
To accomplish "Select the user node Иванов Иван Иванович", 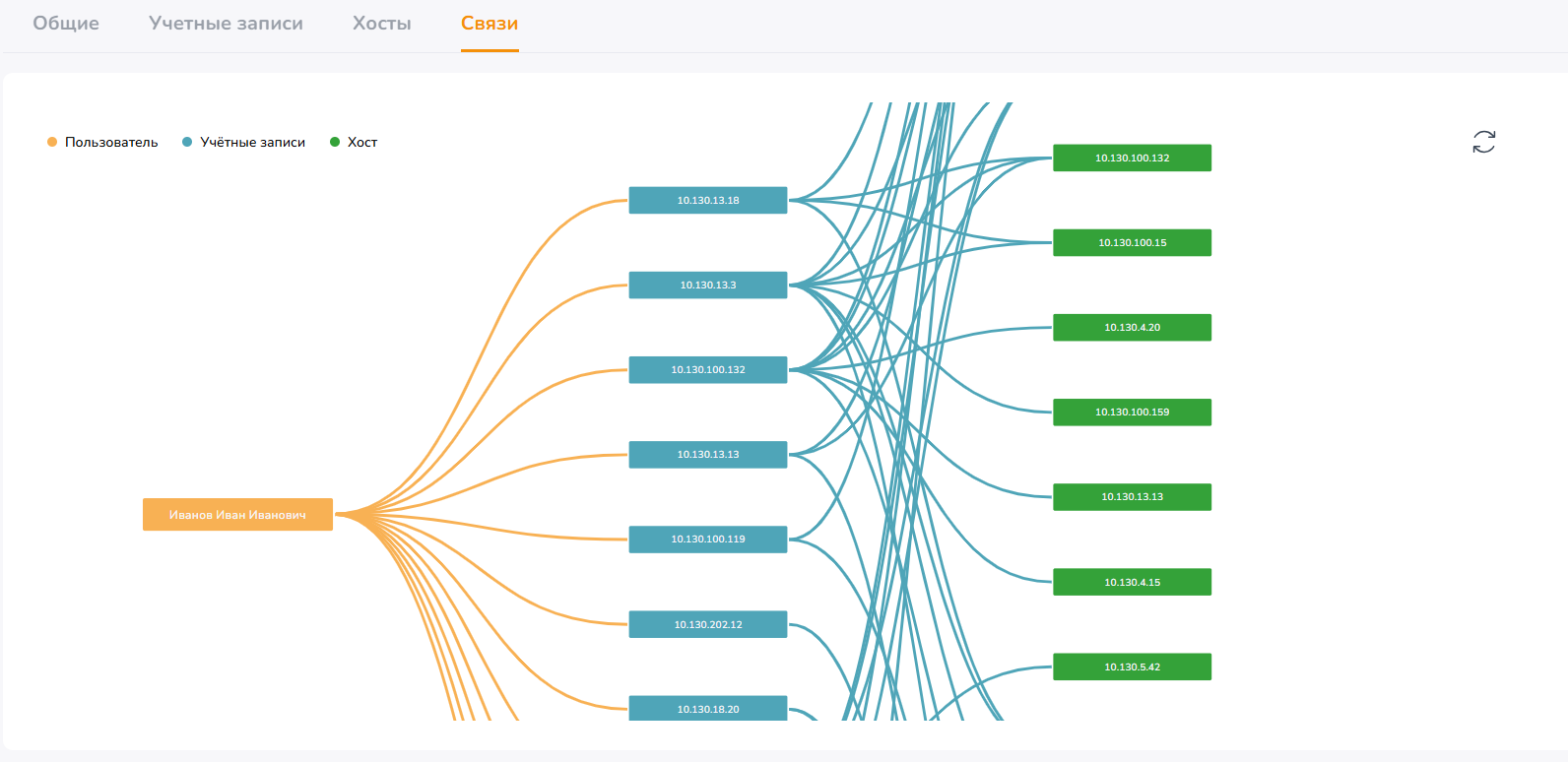I will tap(237, 514).
